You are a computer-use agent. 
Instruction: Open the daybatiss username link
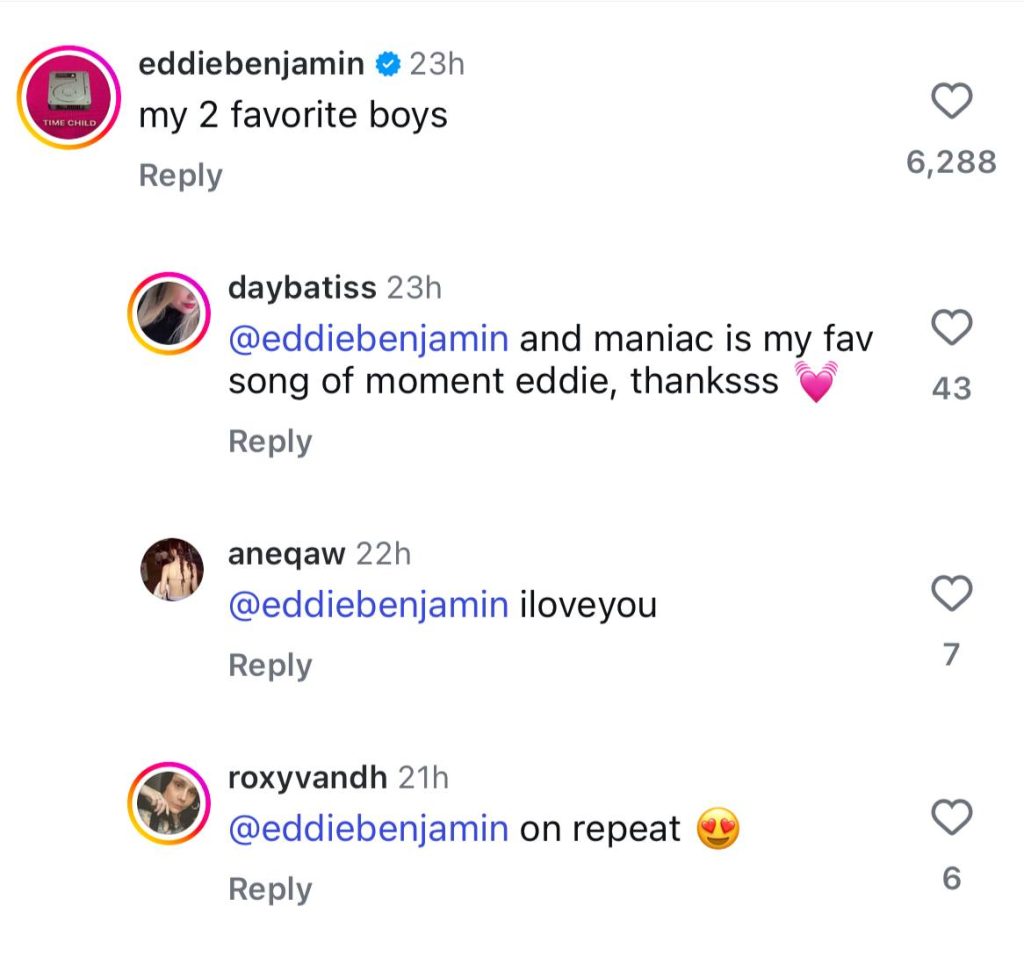point(302,288)
